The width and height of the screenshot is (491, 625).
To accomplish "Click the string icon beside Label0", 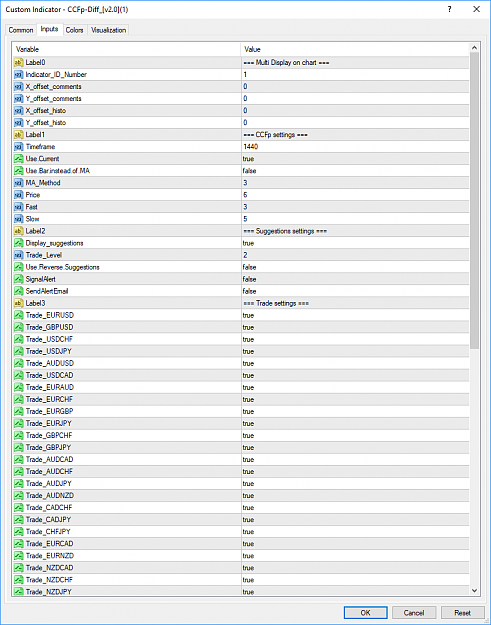I will pyautogui.click(x=19, y=63).
